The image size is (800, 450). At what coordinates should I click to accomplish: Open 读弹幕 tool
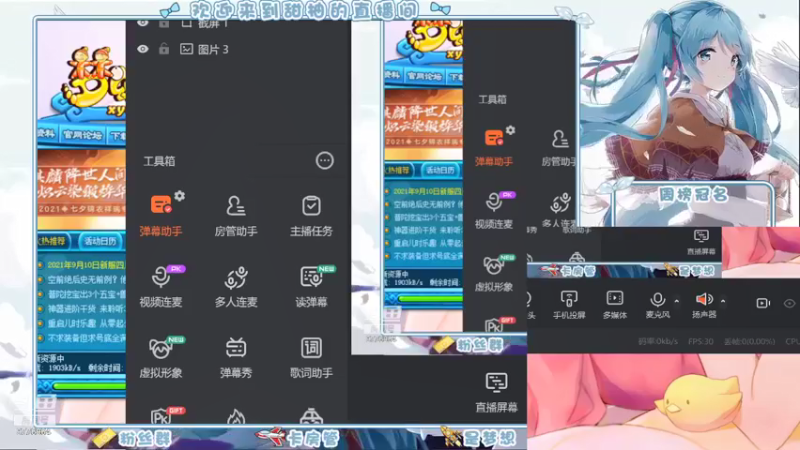click(x=311, y=286)
